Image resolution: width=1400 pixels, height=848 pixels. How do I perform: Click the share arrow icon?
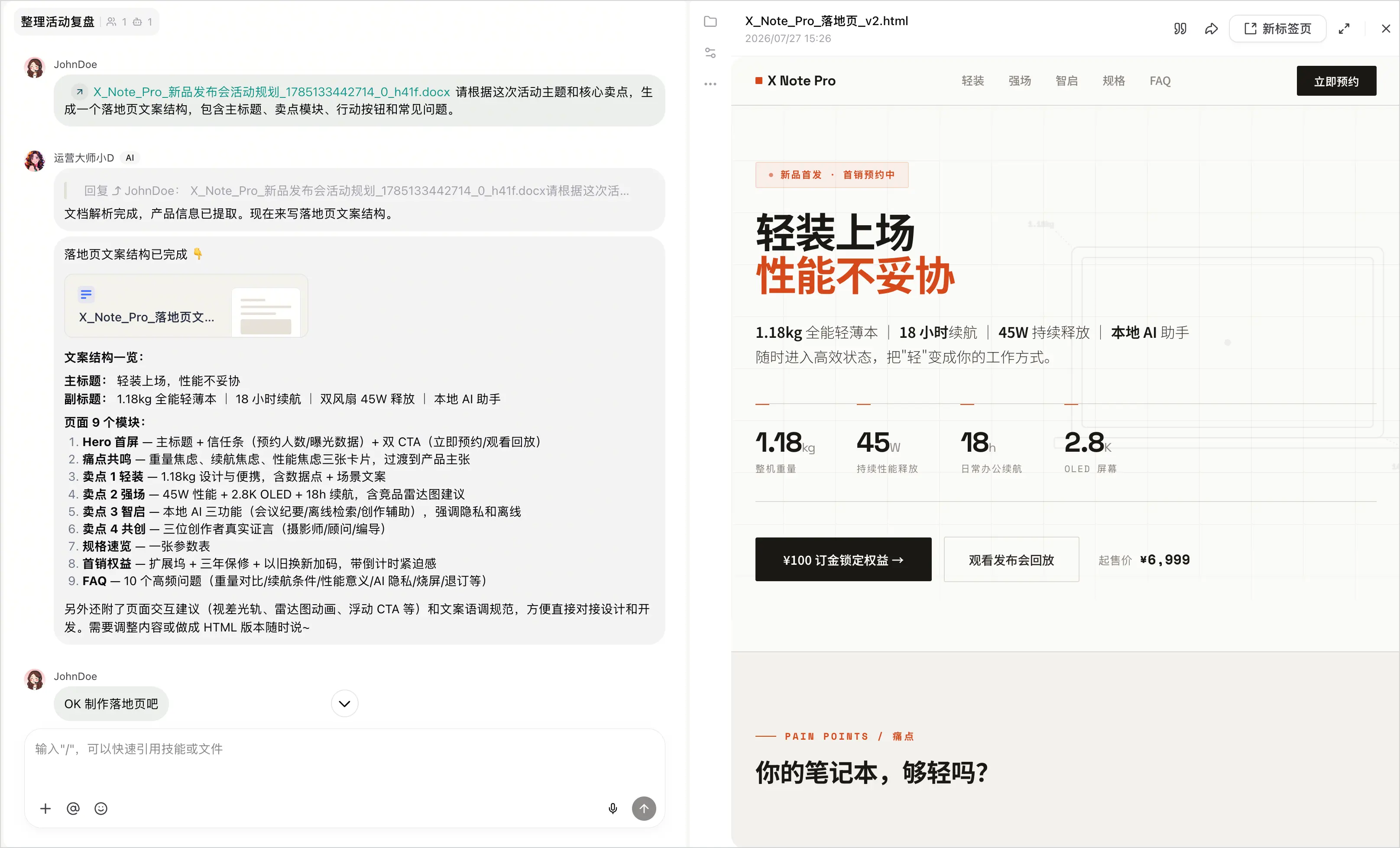(1212, 29)
